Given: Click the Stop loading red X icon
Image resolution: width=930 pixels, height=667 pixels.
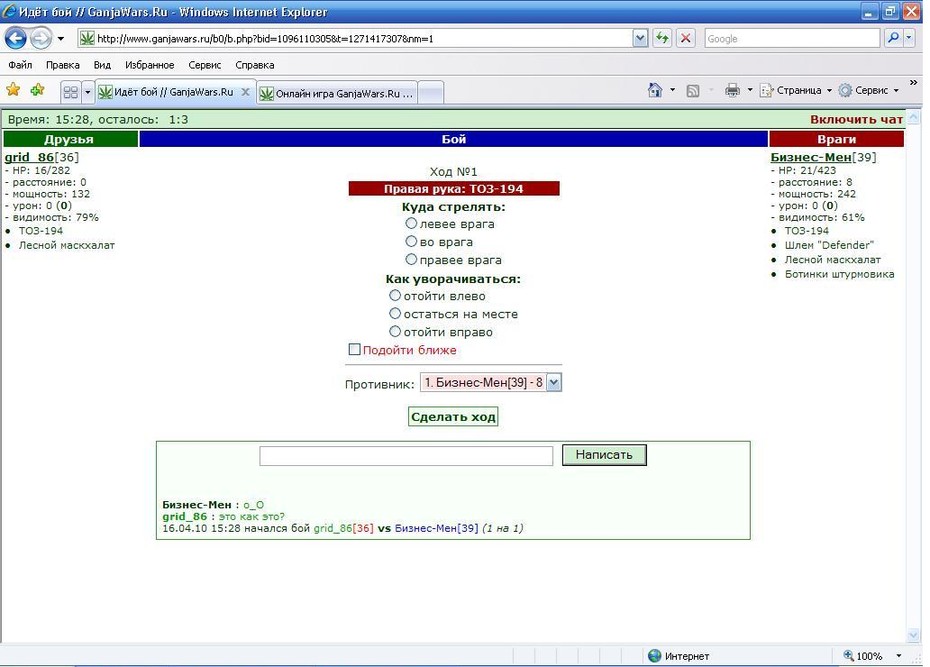Looking at the screenshot, I should [686, 39].
